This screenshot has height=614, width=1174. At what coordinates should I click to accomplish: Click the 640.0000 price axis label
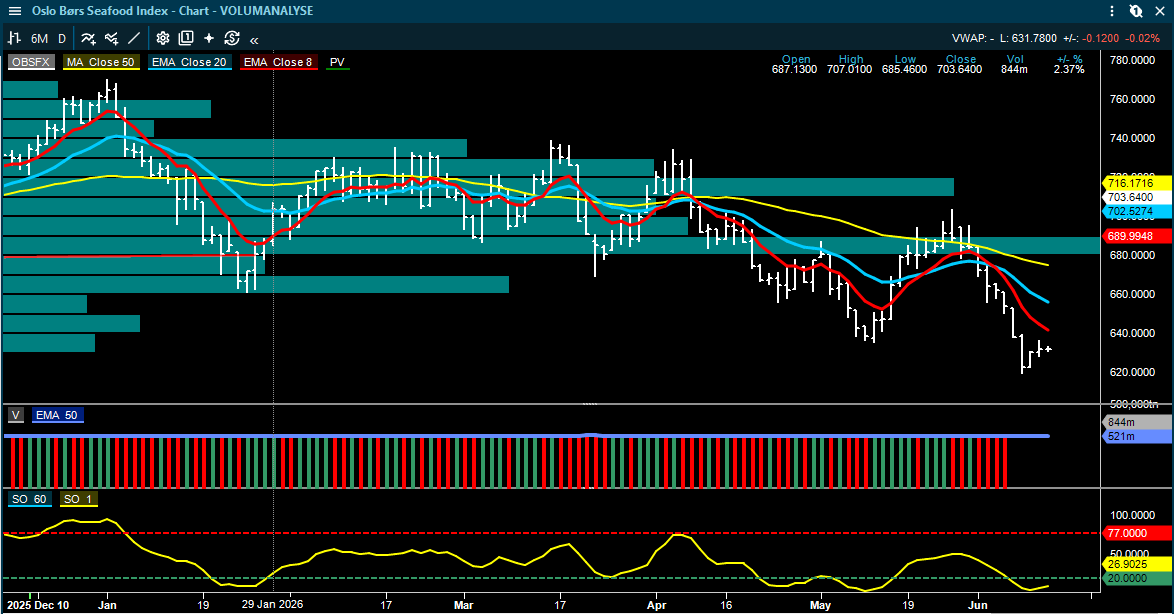(x=1132, y=333)
